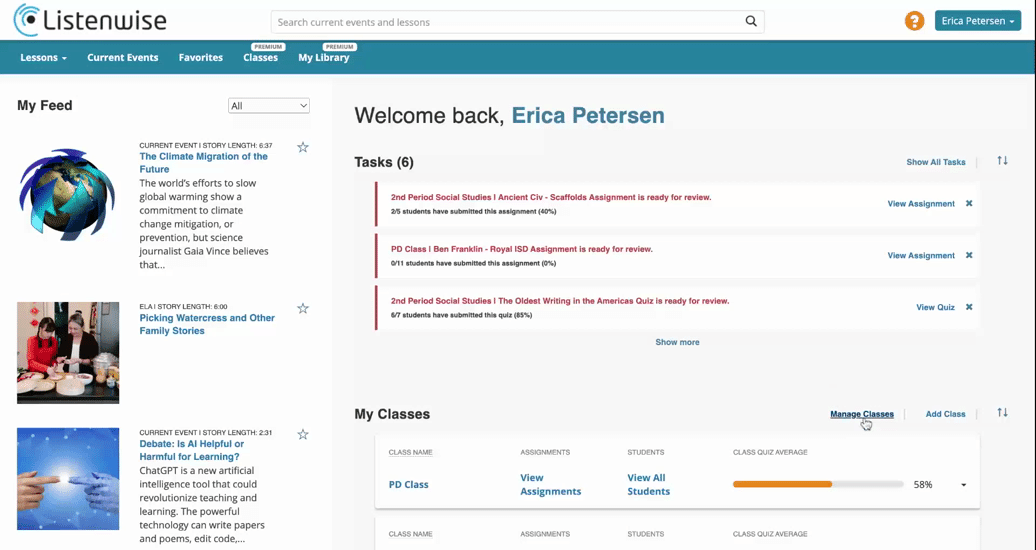Click Show more tasks
The width and height of the screenshot is (1036, 550).
(x=677, y=342)
